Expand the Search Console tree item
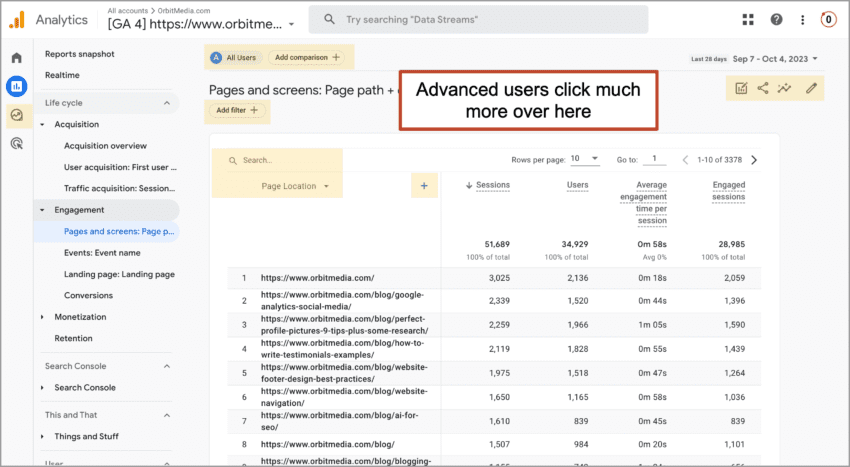Screen dimensions: 850x467 click(42, 388)
